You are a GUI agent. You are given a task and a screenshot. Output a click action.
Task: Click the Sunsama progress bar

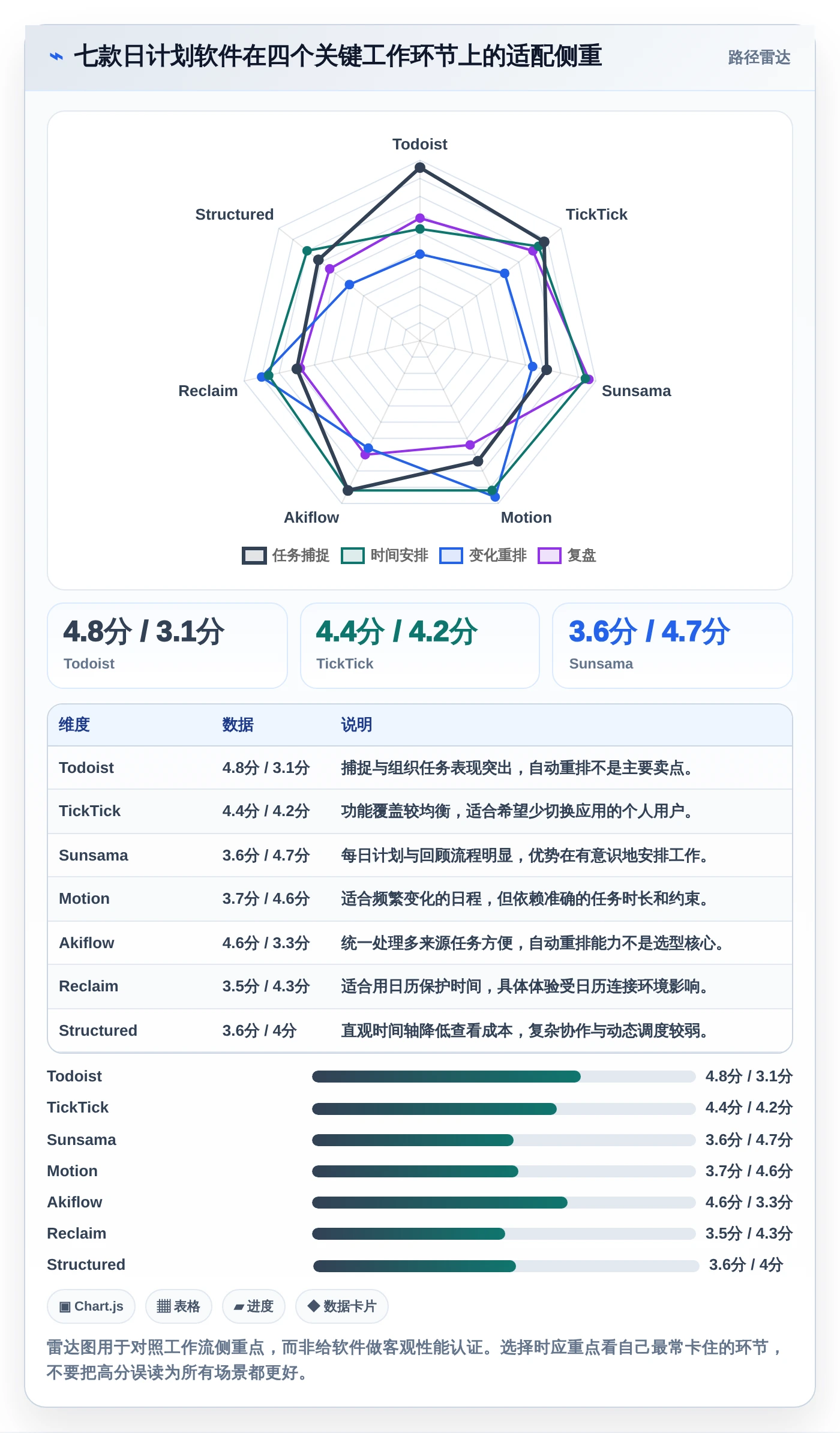point(504,1140)
